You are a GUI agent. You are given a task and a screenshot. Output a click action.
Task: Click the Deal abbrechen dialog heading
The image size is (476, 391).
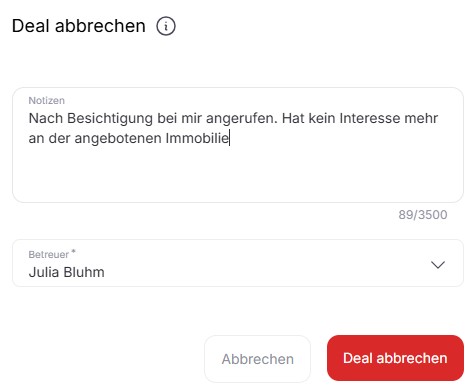click(79, 26)
